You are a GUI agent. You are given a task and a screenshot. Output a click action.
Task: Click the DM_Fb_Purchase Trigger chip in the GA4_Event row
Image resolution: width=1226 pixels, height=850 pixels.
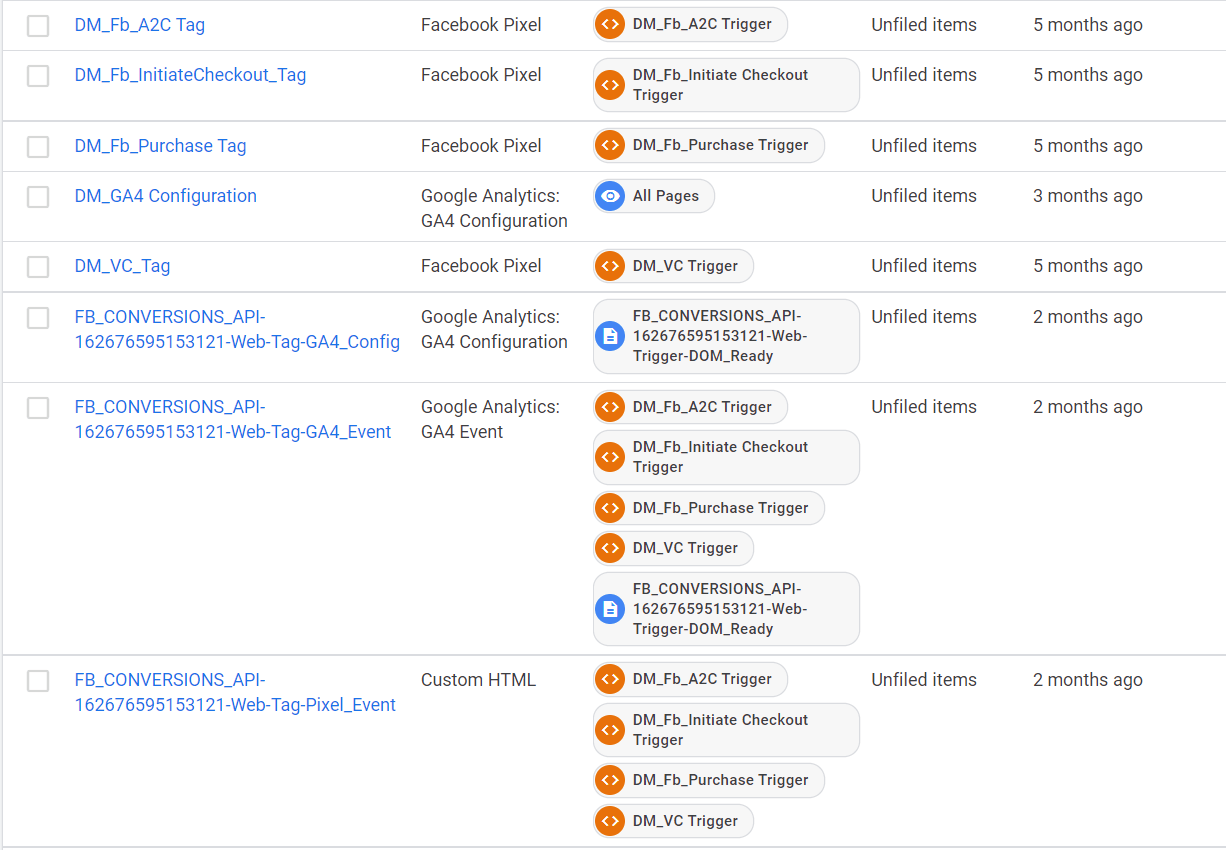(x=709, y=508)
